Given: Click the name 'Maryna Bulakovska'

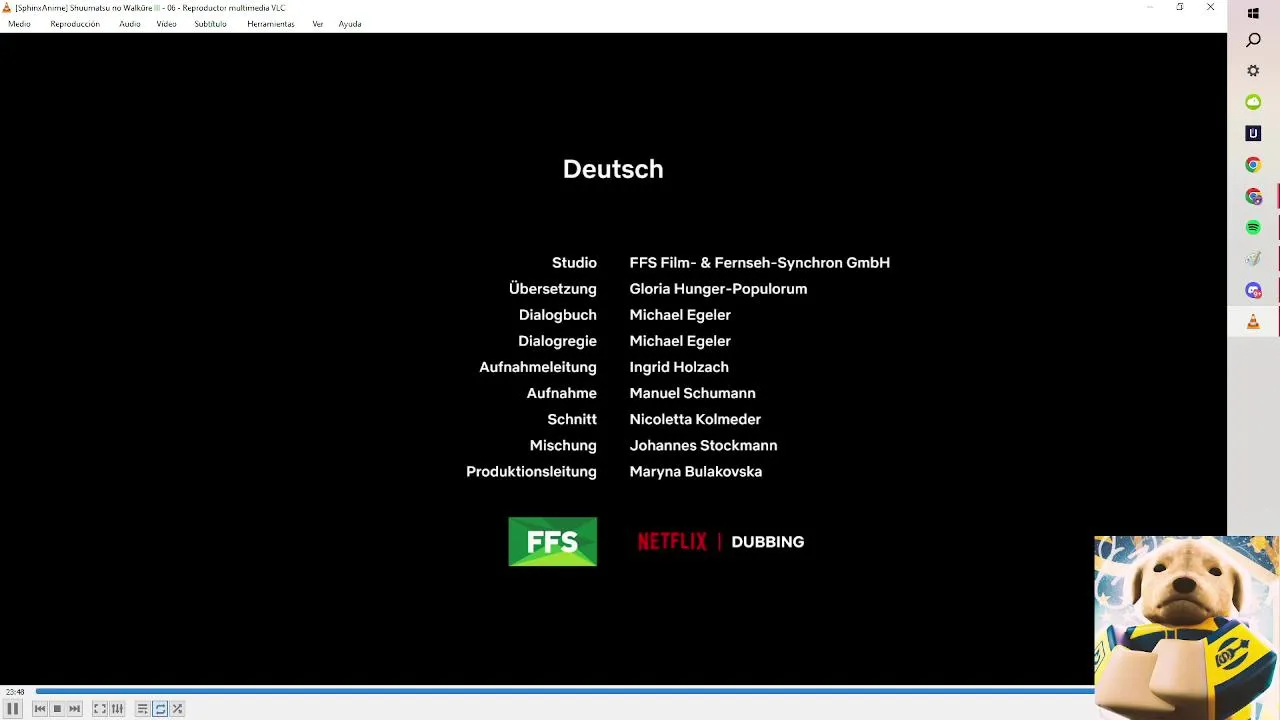Looking at the screenshot, I should (695, 471).
